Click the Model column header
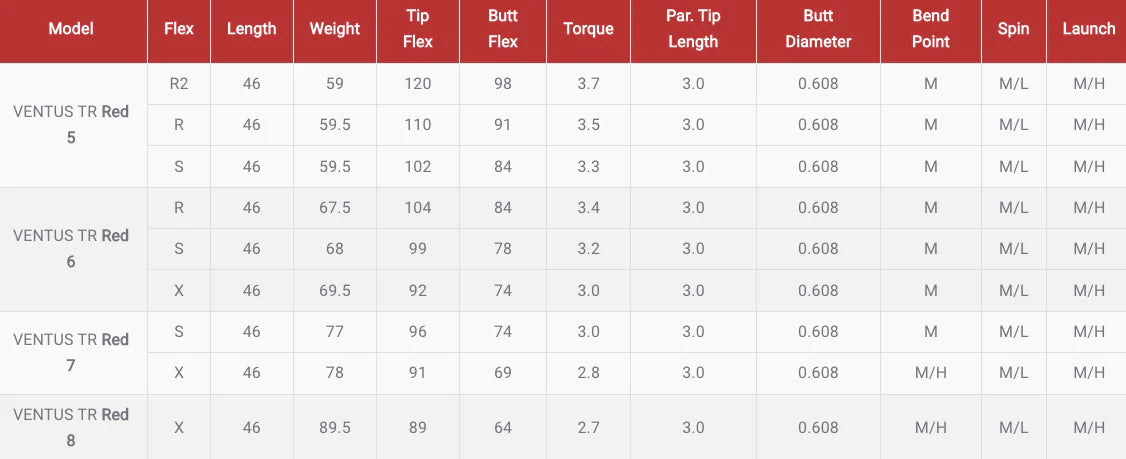Image resolution: width=1126 pixels, height=459 pixels. click(71, 29)
